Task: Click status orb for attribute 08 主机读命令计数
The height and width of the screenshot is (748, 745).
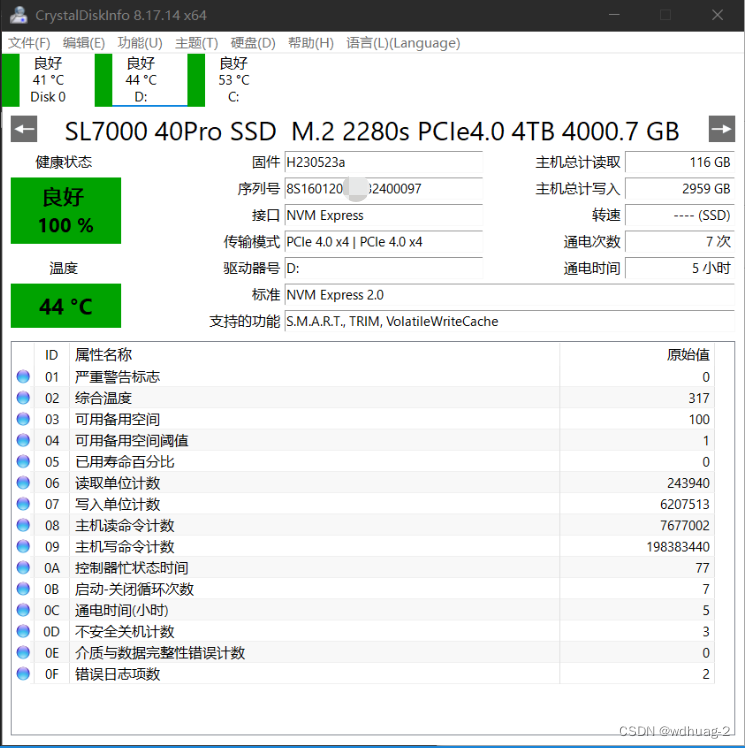Action: (x=23, y=525)
